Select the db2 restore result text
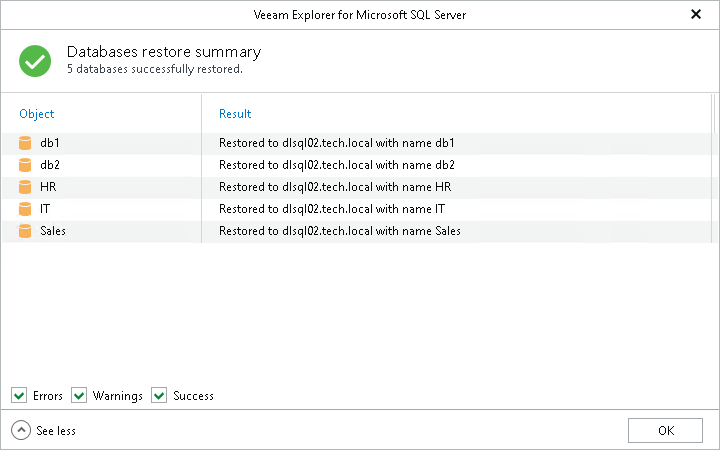 click(337, 165)
